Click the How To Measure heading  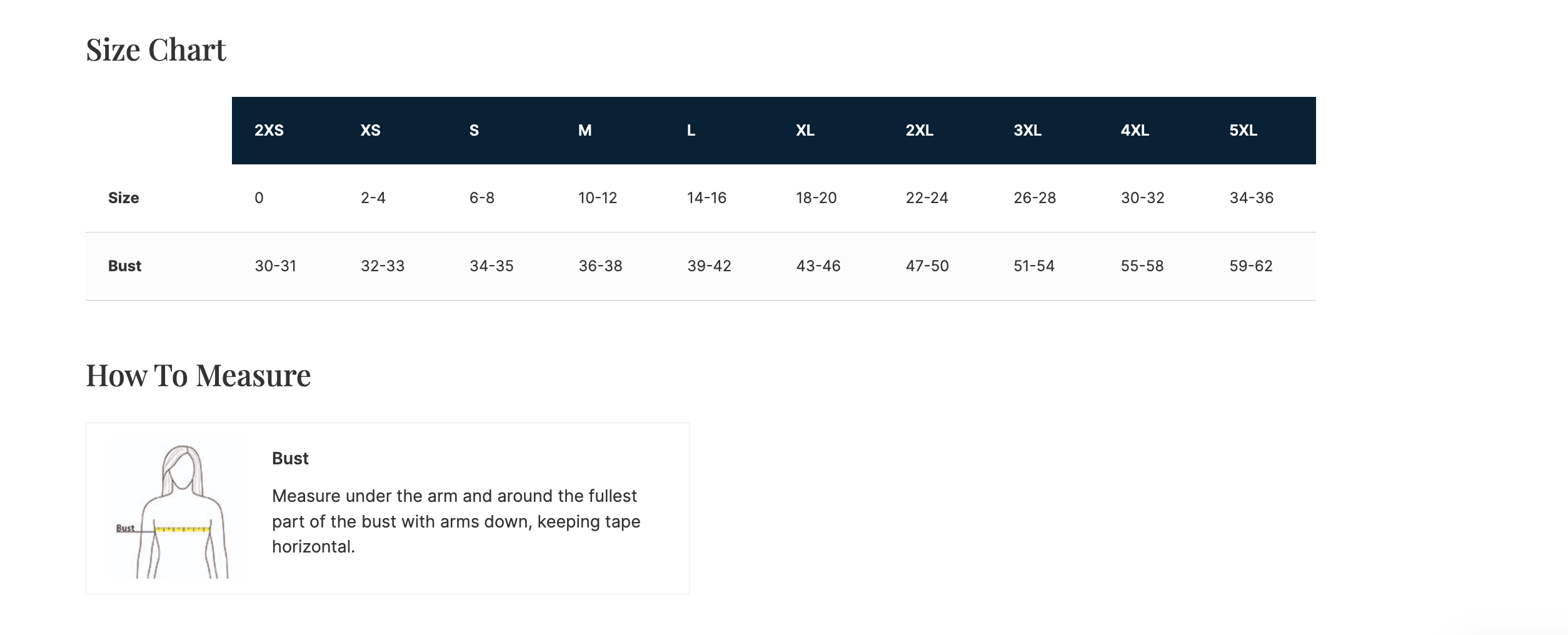(x=198, y=376)
